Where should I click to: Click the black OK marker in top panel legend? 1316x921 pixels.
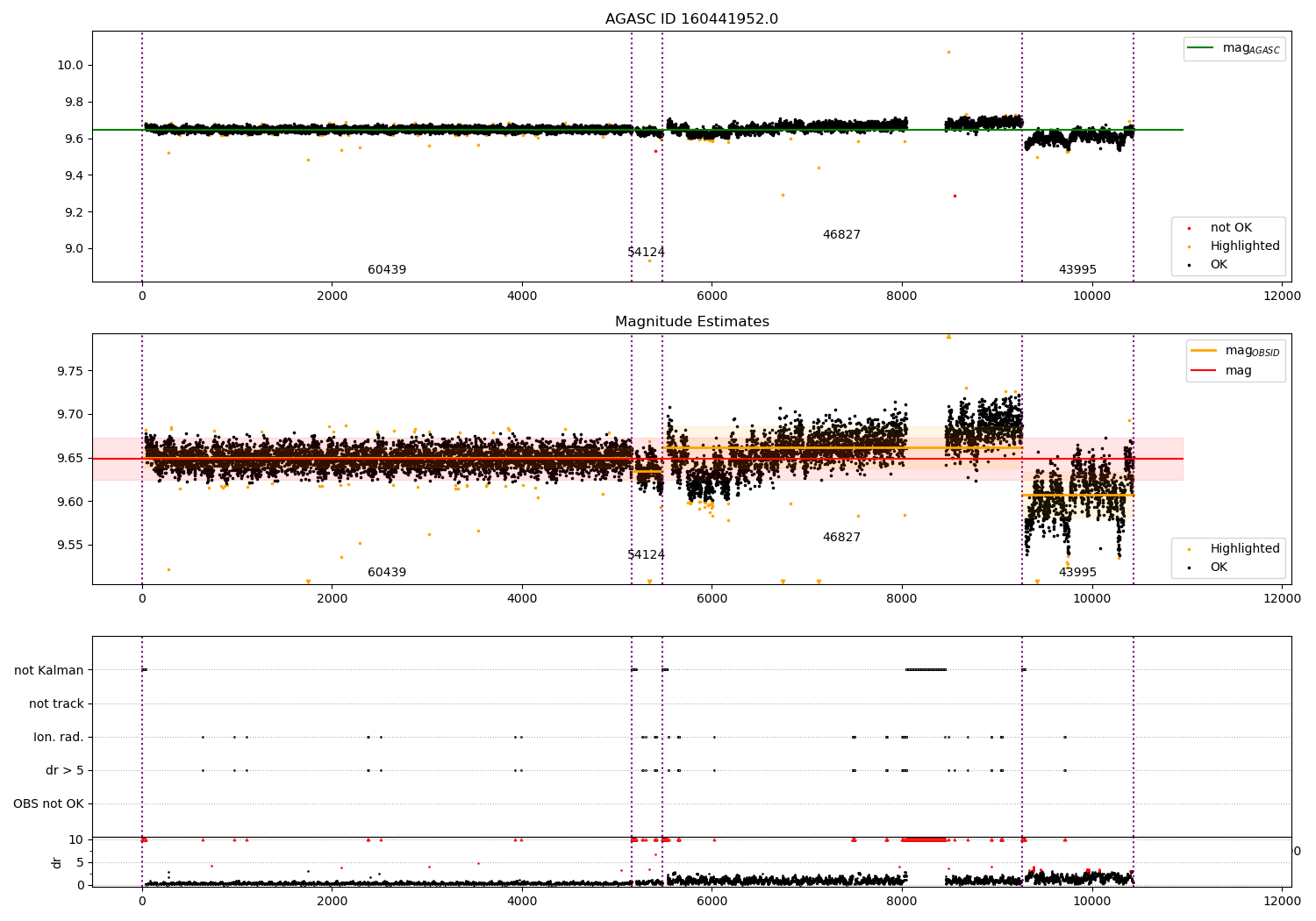[1189, 265]
